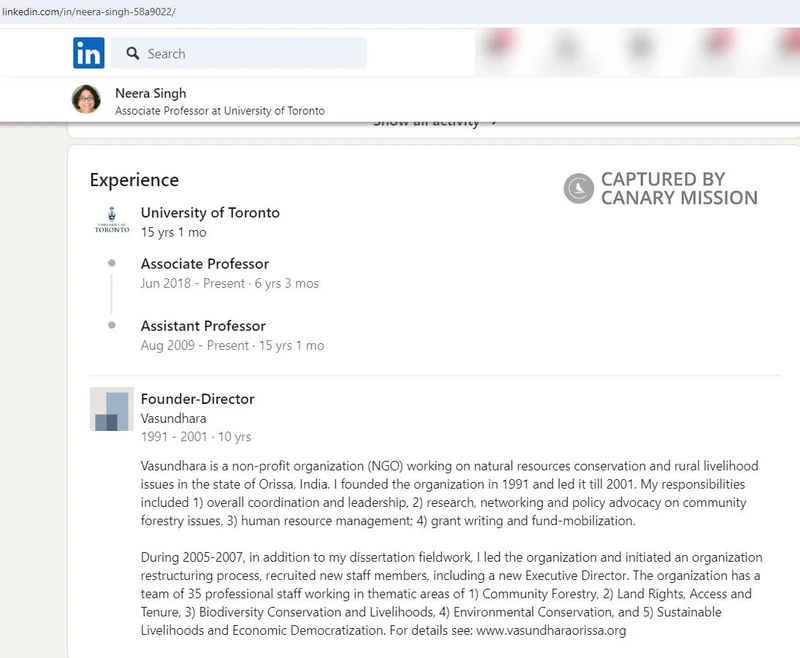
Task: Open the University of Toronto experience entry
Action: 210,213
